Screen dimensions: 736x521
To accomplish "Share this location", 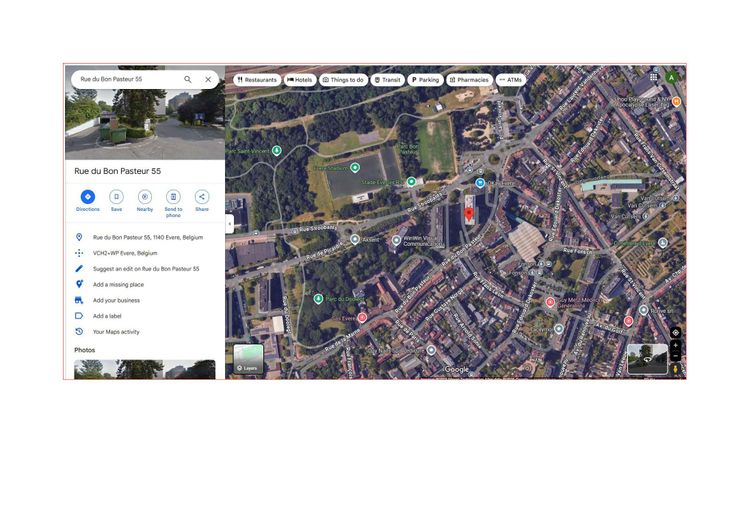I will (202, 197).
